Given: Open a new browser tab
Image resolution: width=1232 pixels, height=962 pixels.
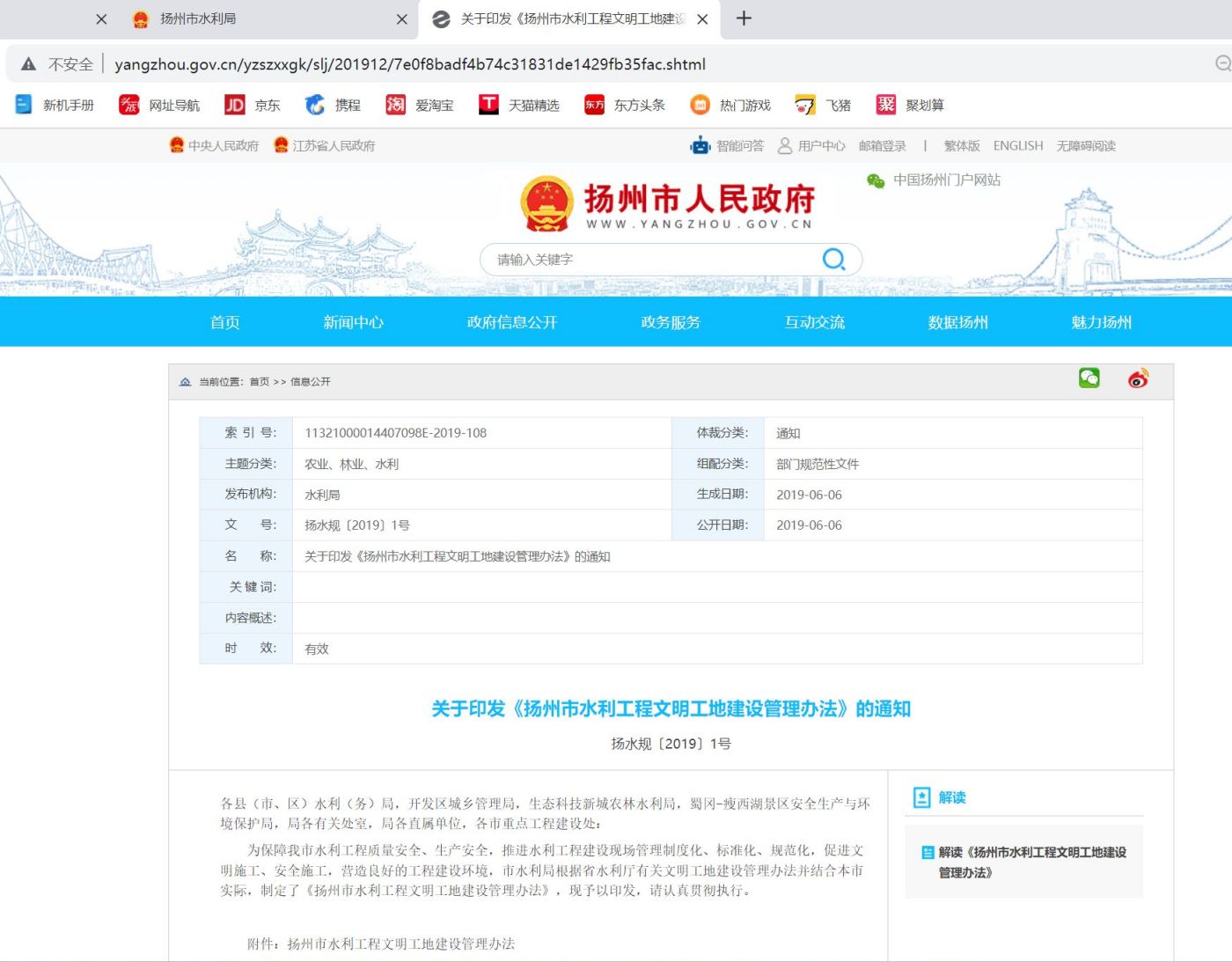Looking at the screenshot, I should [744, 18].
